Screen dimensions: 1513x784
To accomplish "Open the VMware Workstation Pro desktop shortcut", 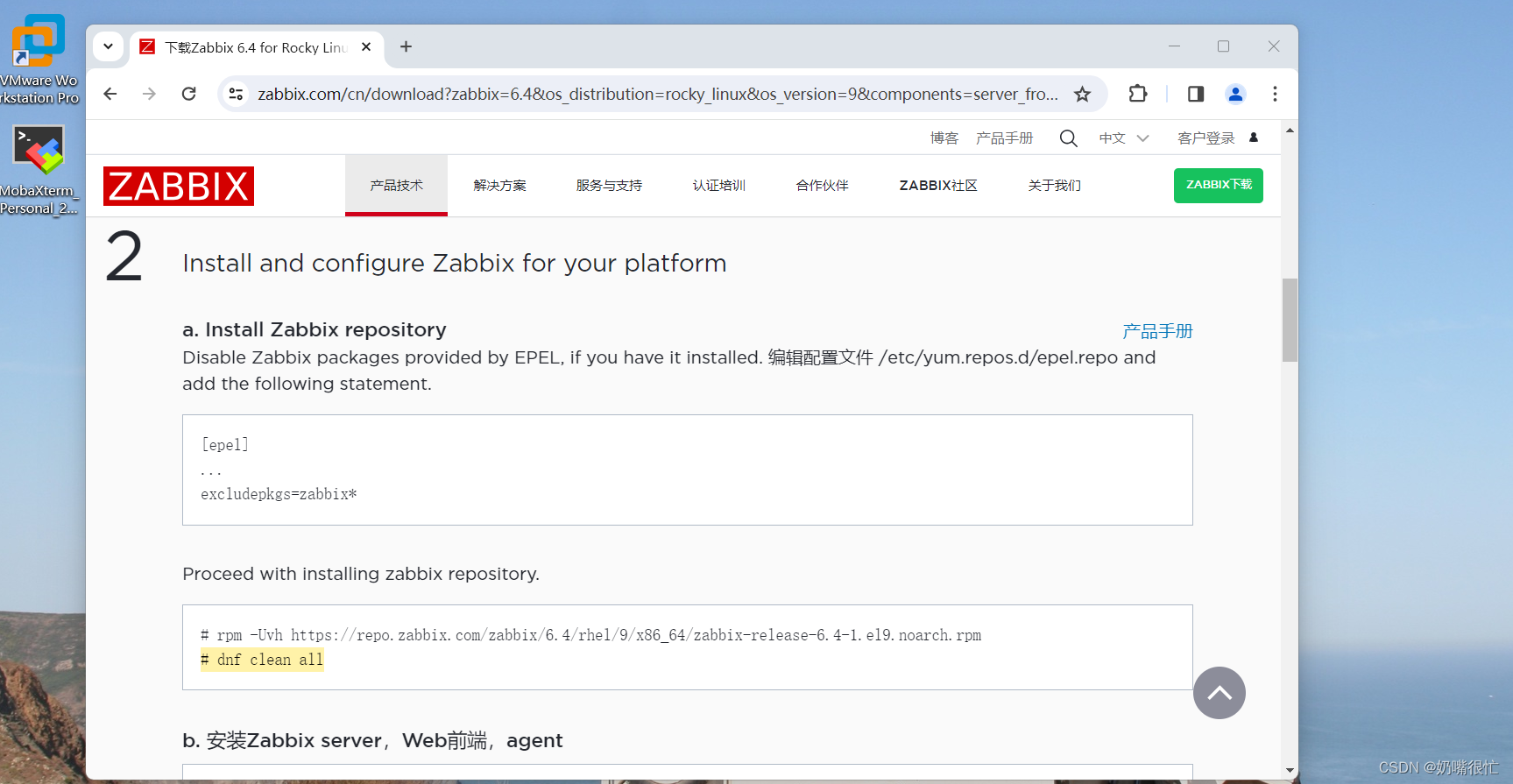I will click(x=39, y=58).
